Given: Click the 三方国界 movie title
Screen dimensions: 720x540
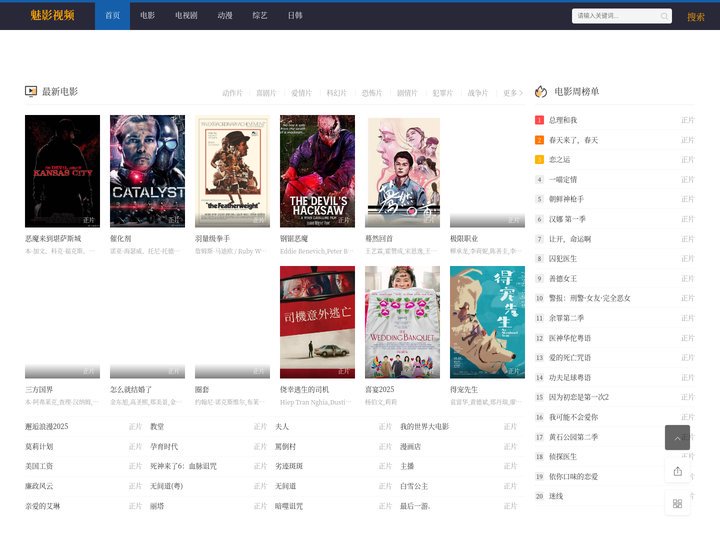Looking at the screenshot, I should [39, 390].
